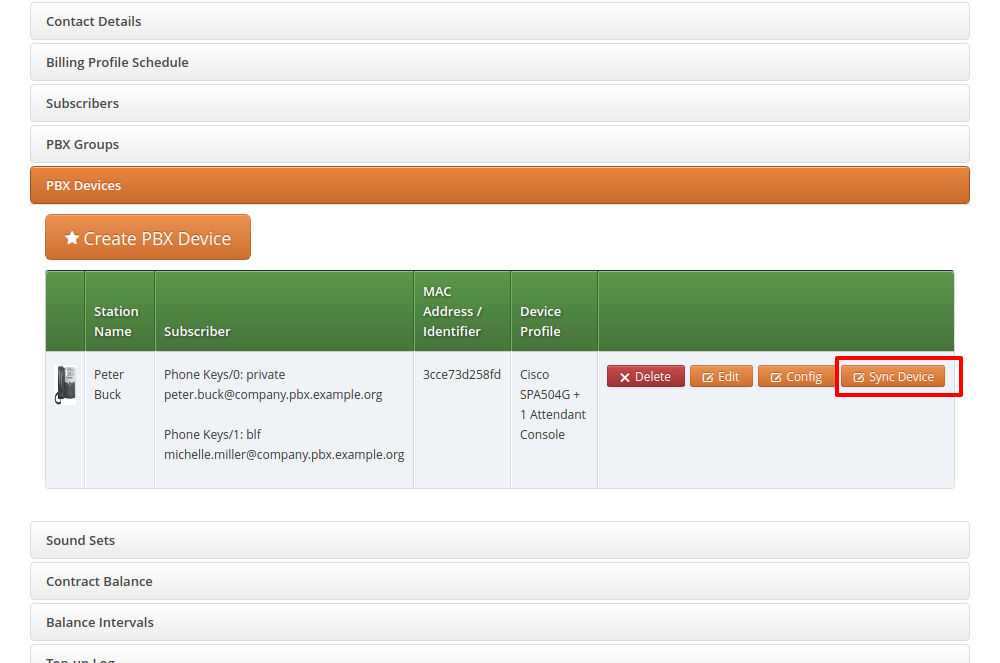
Task: Click the MAC Address / Identifier header
Action: [452, 311]
